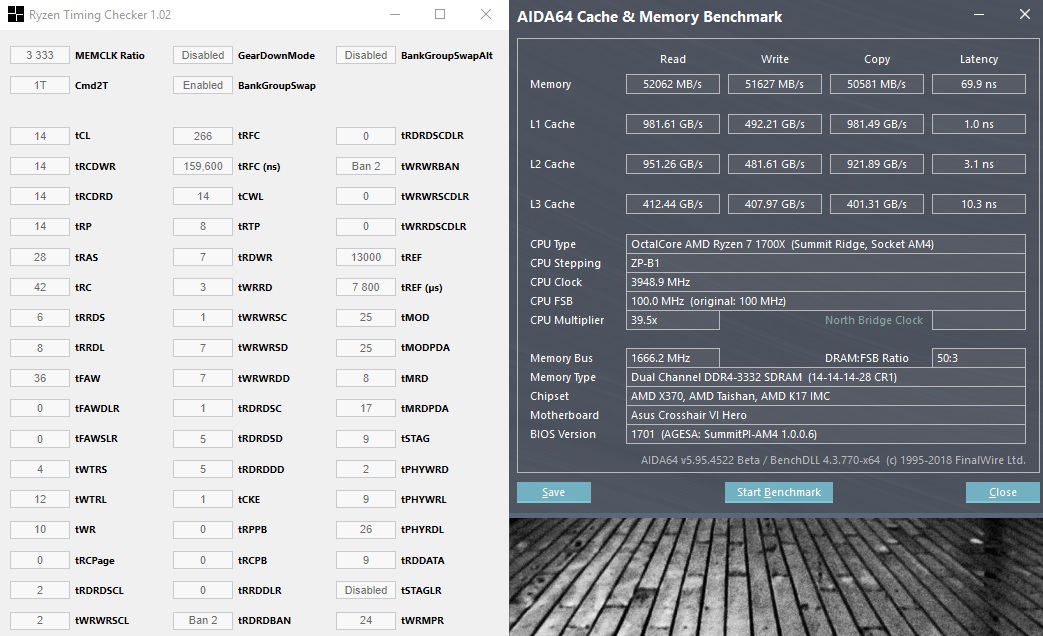The image size is (1043, 636).
Task: Select the tREF (µs) value 7 800
Action: tap(366, 287)
